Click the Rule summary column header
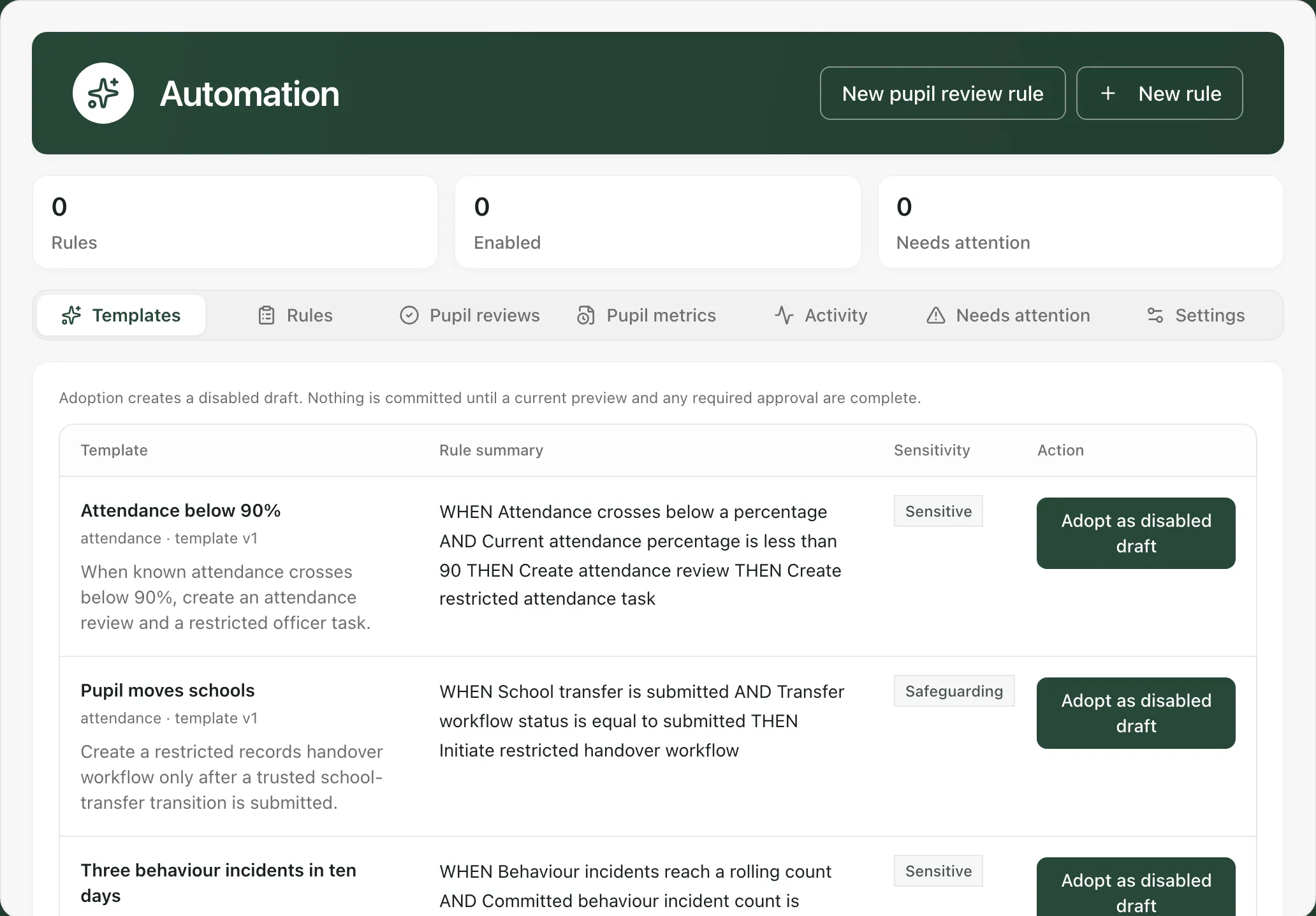Image resolution: width=1316 pixels, height=916 pixels. pos(491,450)
